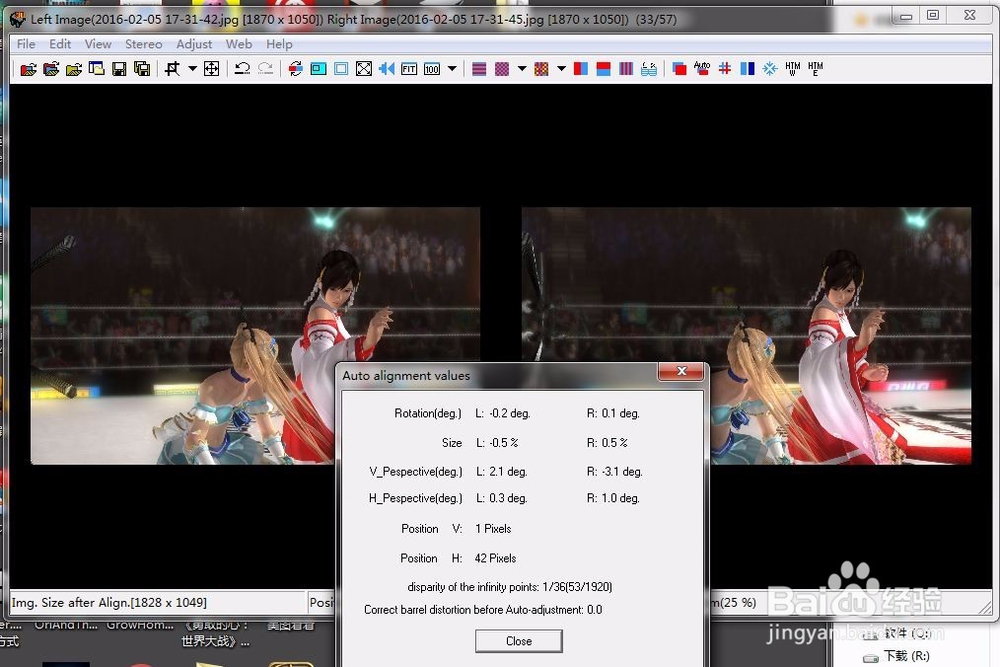Click the blue mirror arrows icon
1000x667 pixels.
click(386, 69)
